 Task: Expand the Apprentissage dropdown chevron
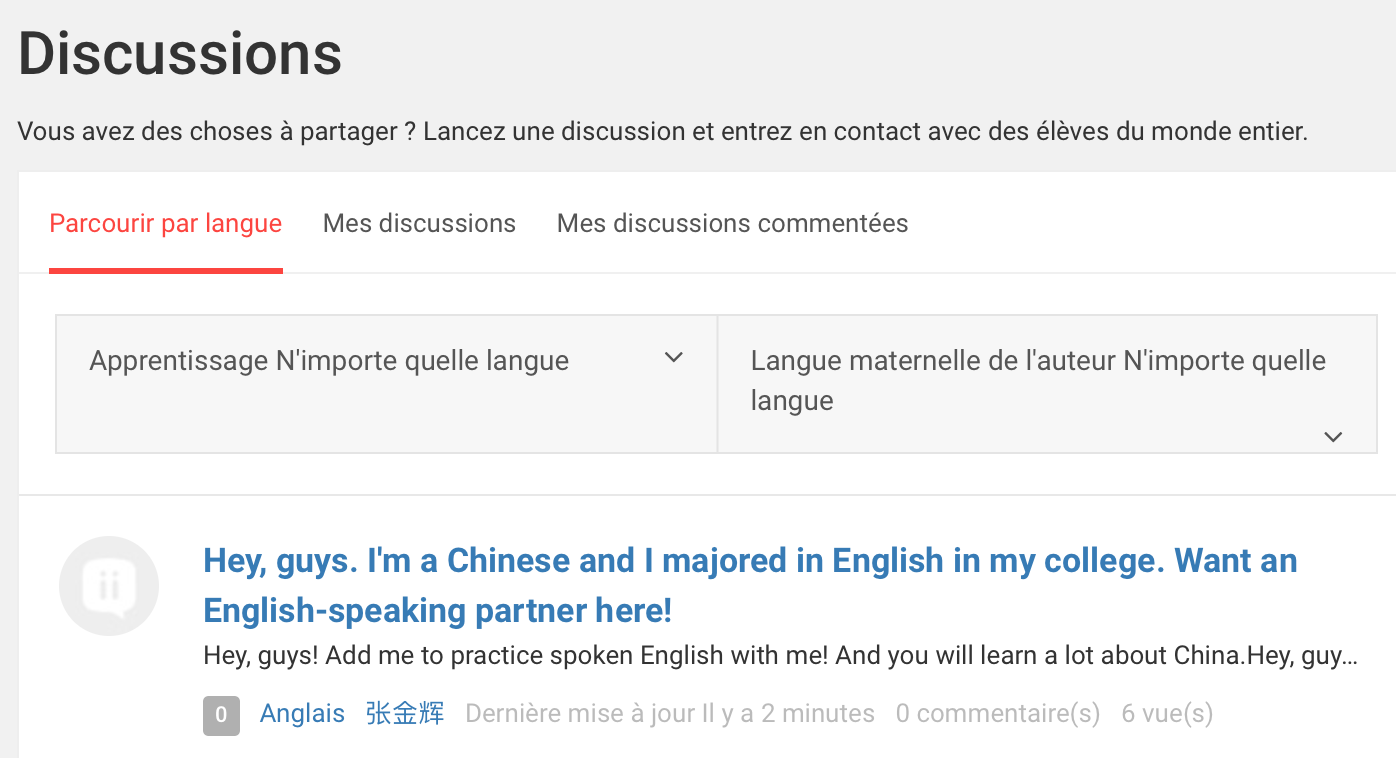(x=674, y=358)
